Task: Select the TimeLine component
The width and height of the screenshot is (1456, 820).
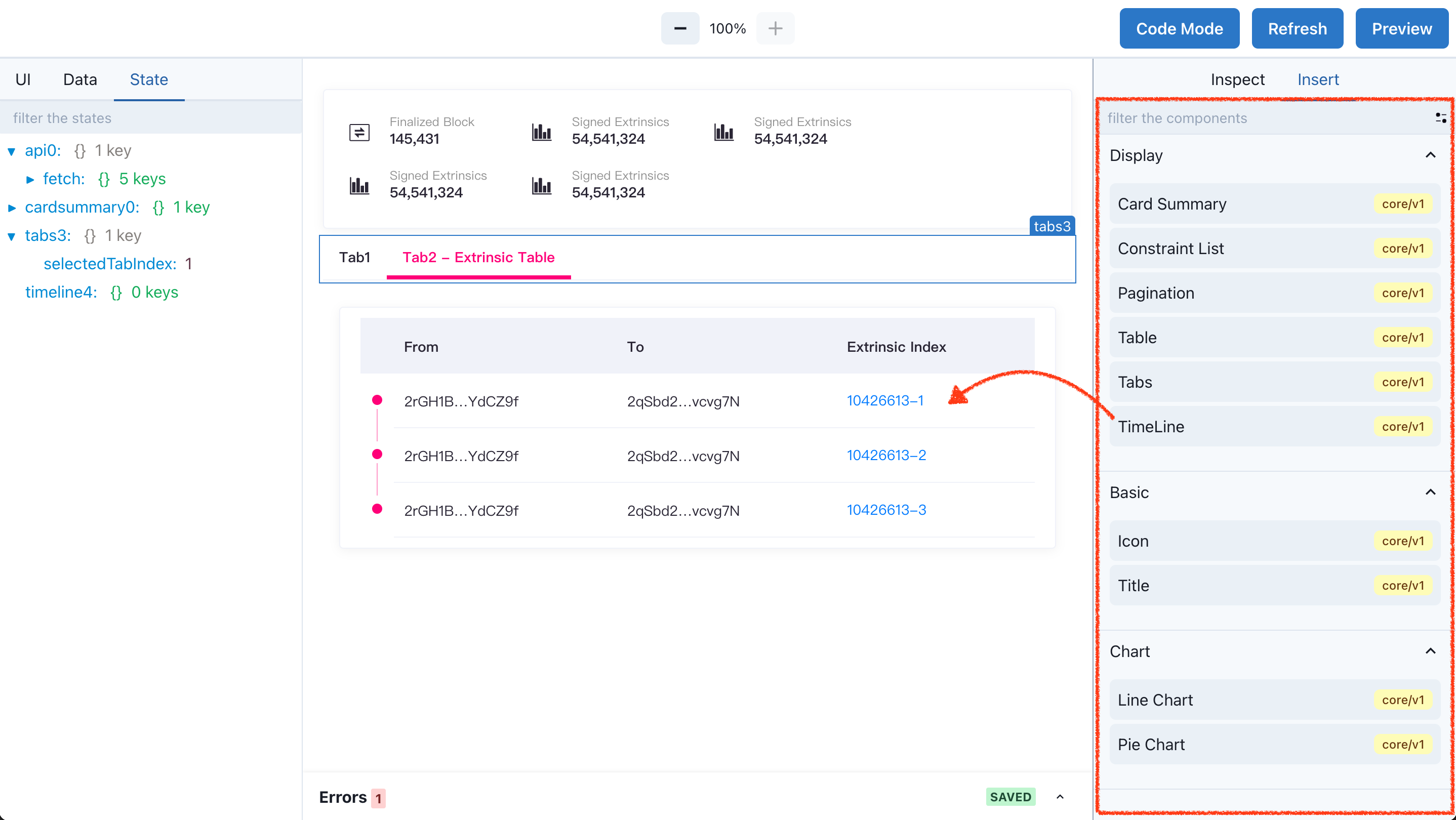Action: tap(1275, 427)
